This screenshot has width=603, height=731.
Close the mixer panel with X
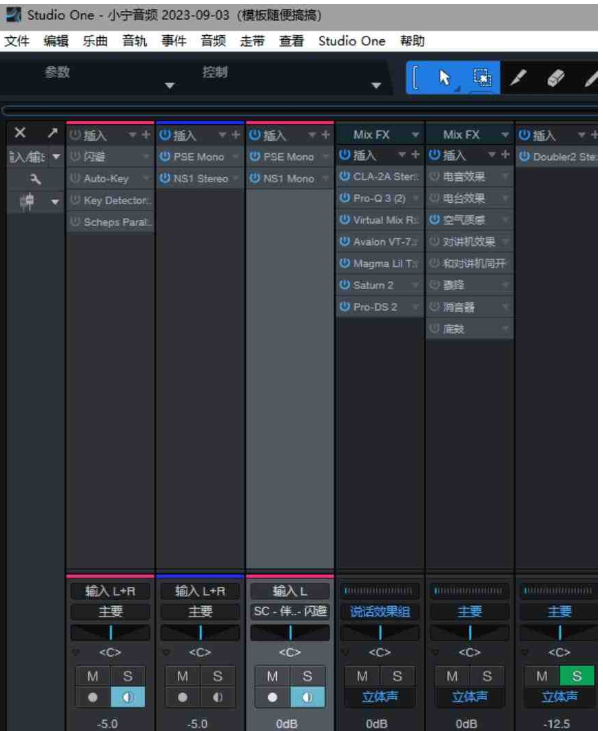tap(20, 133)
